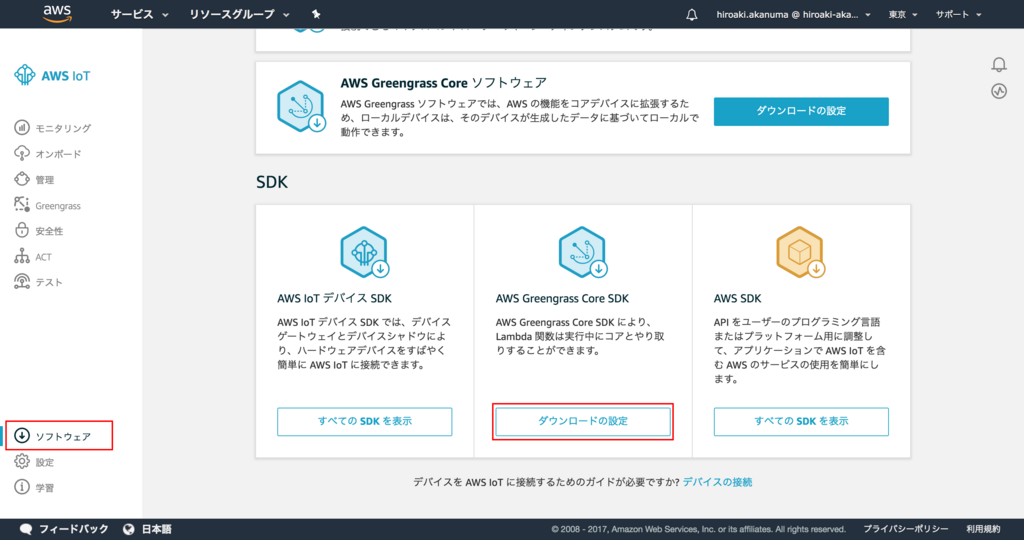Viewport: 1024px width, 540px height.
Task: Click the テスト broadcast icon
Action: (x=22, y=281)
